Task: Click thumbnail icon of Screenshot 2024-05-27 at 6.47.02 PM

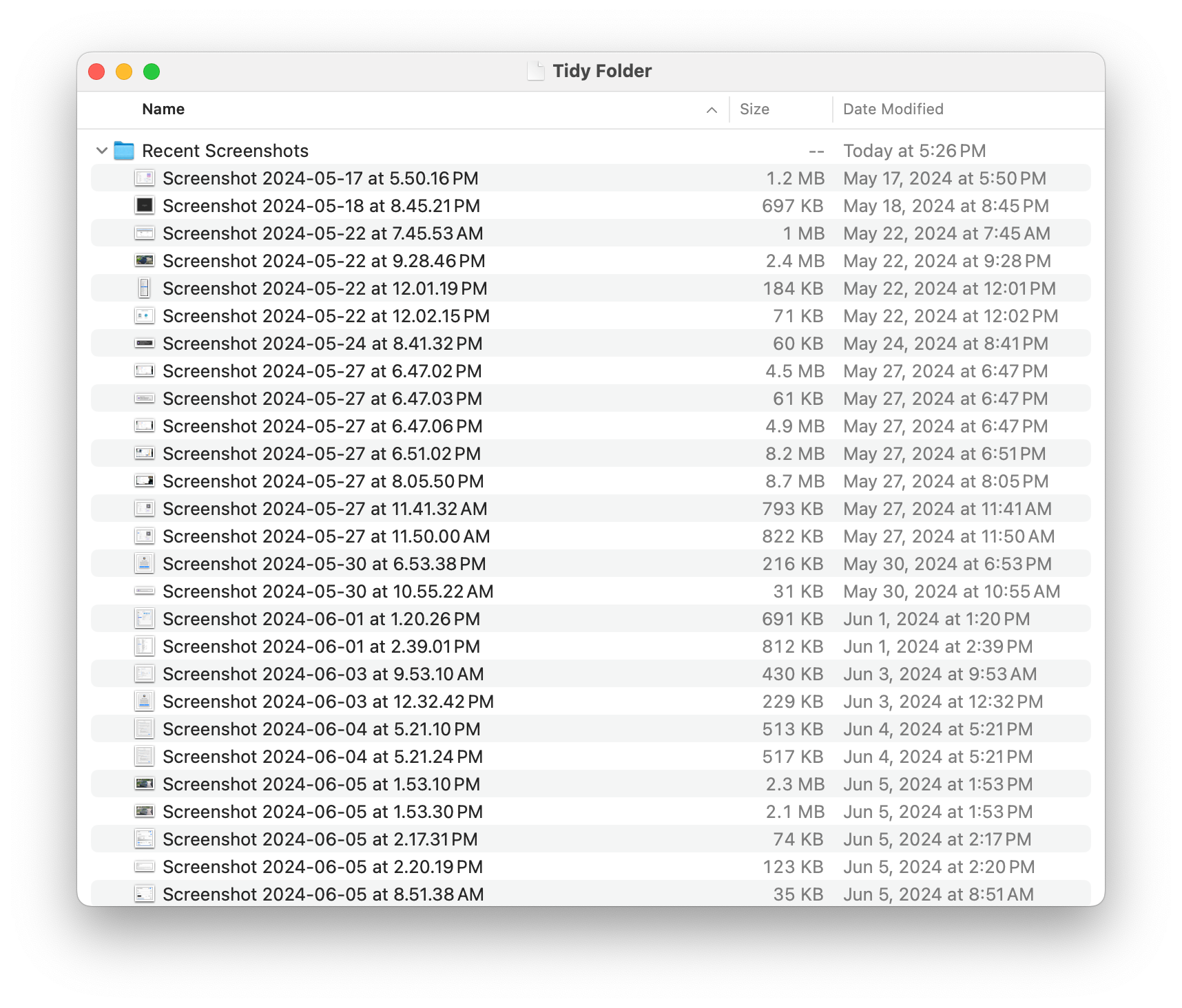Action: 145,371
